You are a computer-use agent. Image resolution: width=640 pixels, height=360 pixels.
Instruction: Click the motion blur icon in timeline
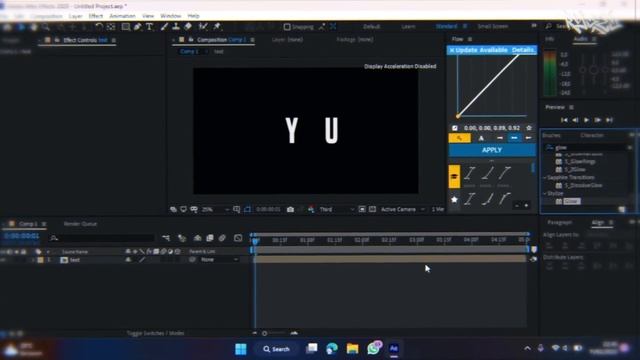pos(222,238)
